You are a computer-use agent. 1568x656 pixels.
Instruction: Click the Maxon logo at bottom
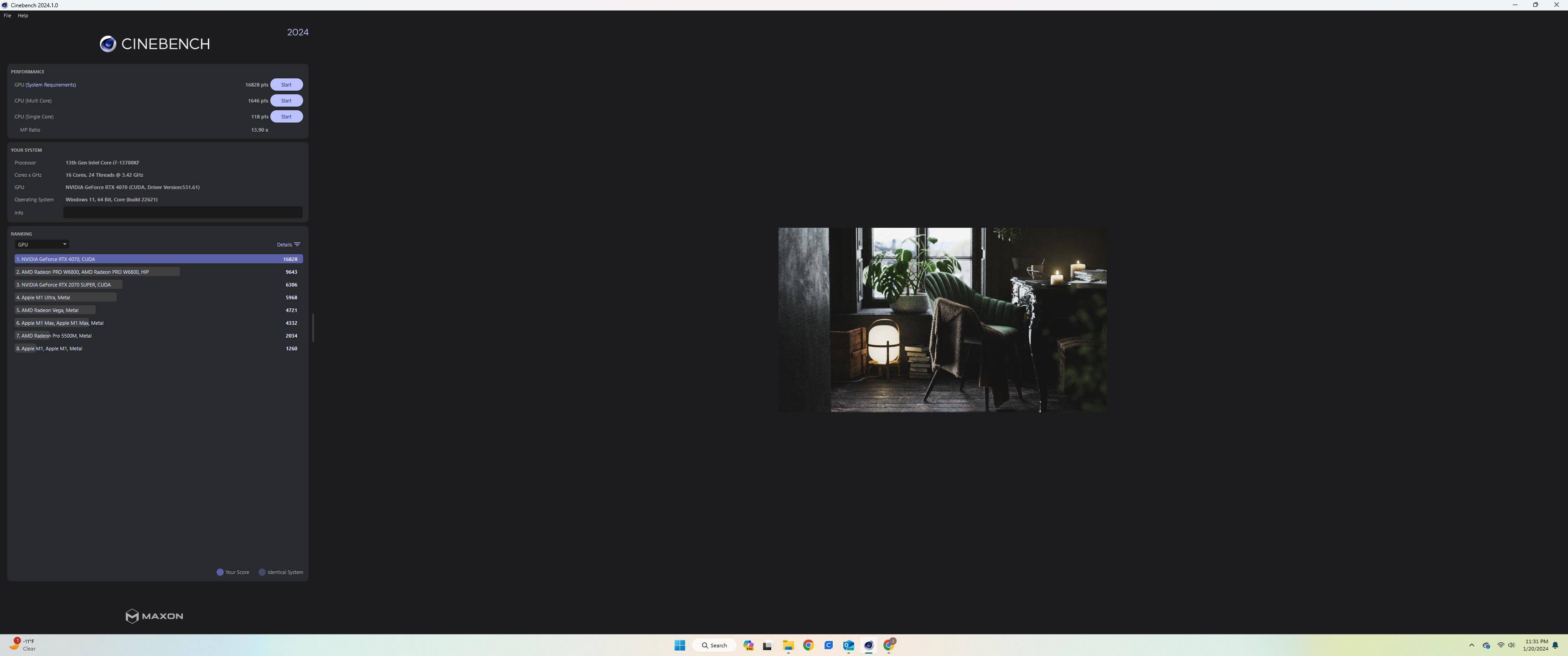(154, 616)
